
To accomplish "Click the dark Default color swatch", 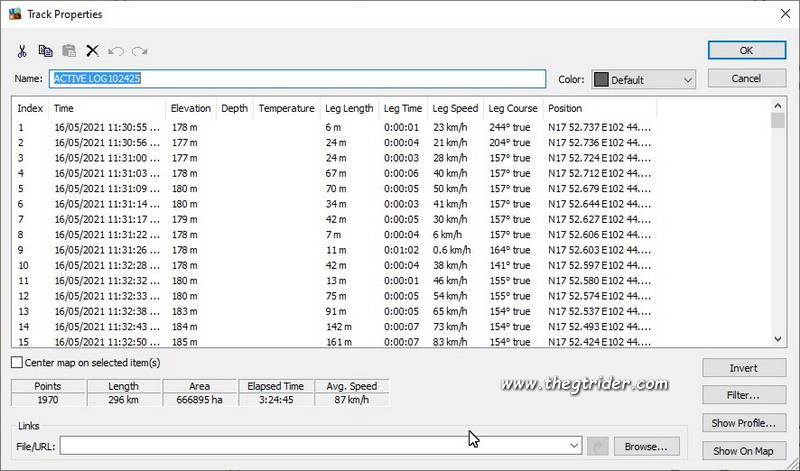I will coord(601,79).
